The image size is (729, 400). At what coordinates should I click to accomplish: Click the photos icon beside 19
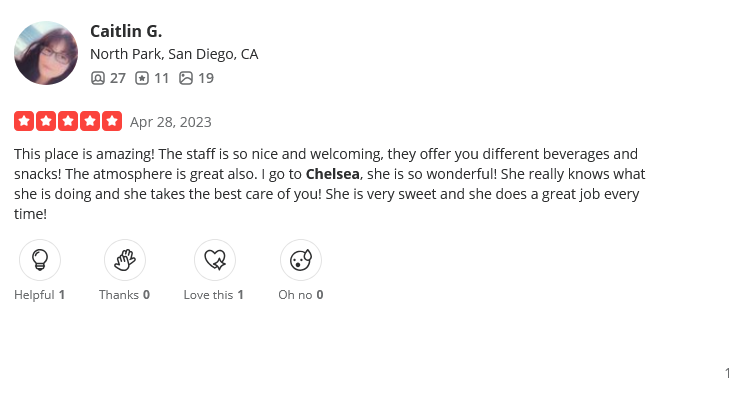(185, 78)
